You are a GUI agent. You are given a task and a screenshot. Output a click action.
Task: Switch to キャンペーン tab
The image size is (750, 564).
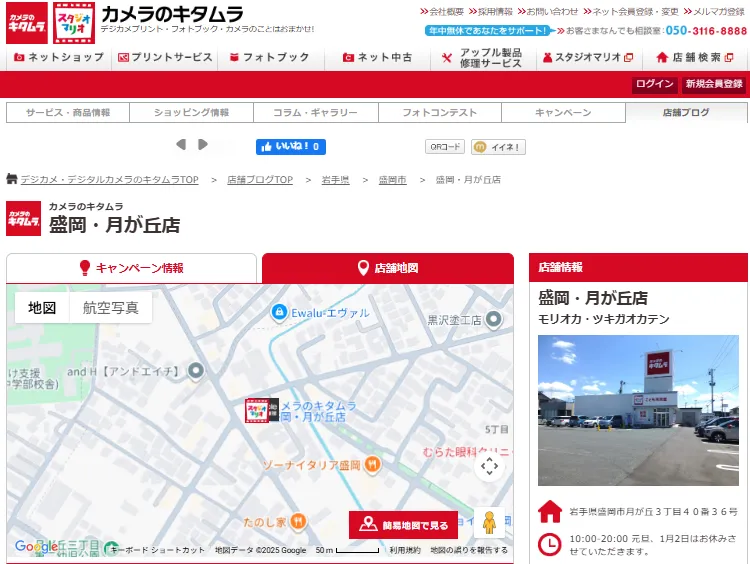click(563, 112)
